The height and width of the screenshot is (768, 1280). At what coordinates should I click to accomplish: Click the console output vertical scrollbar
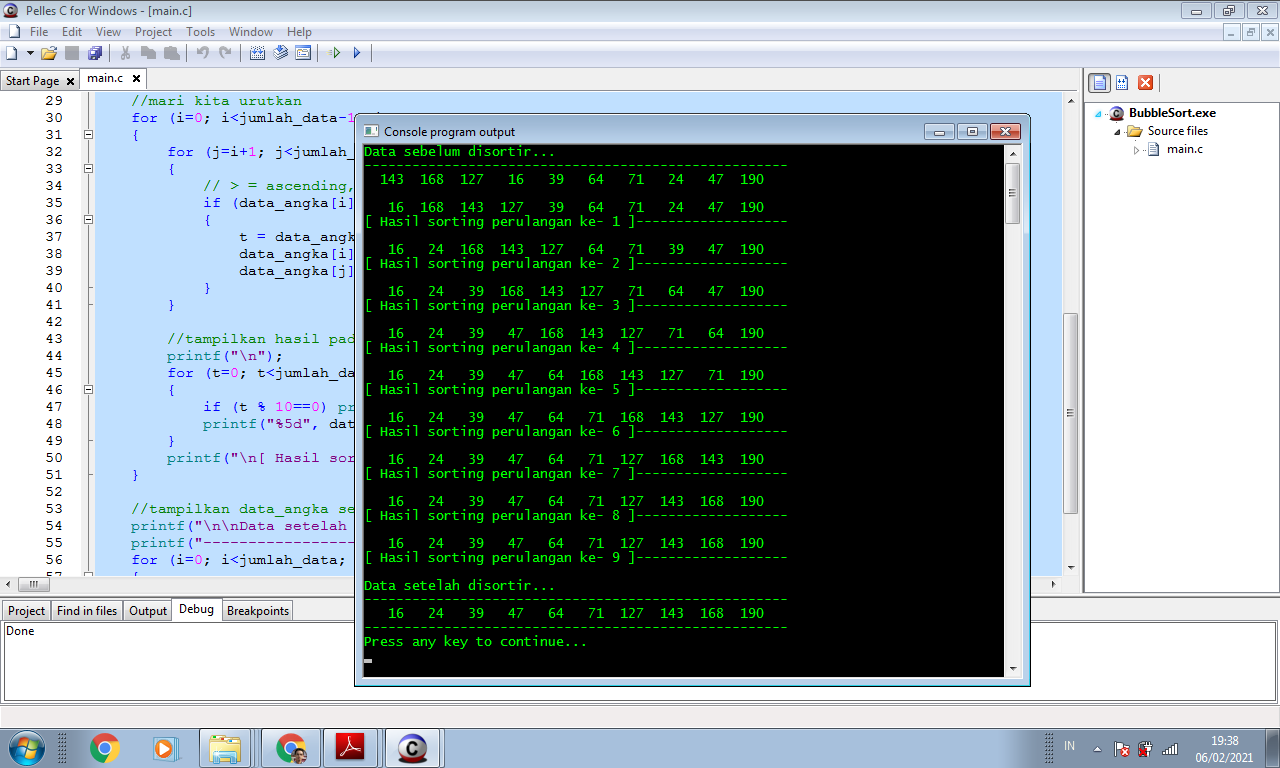click(1012, 400)
